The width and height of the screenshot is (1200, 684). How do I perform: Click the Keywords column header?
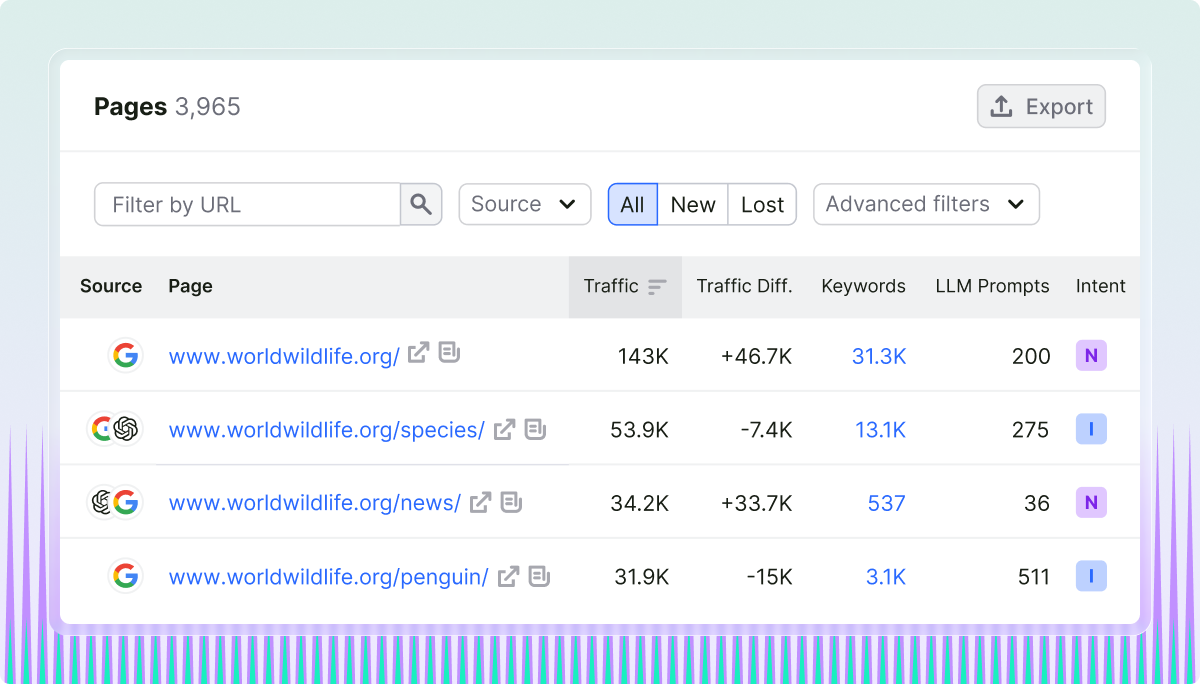pyautogui.click(x=863, y=286)
